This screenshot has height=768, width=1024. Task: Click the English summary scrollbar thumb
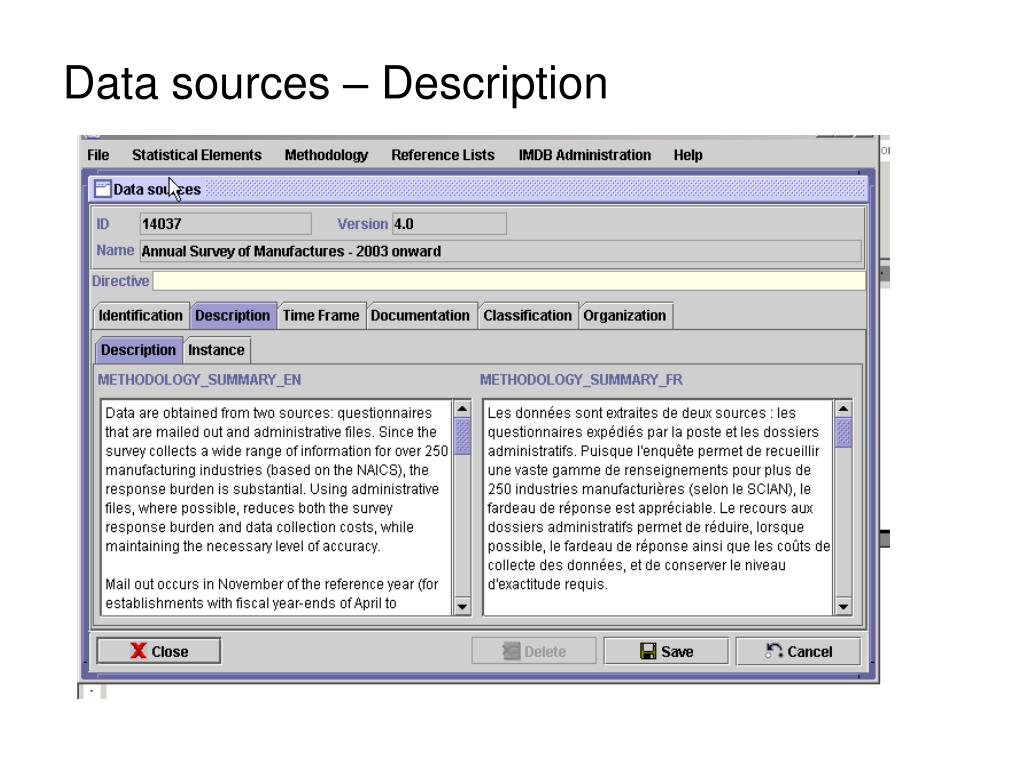[x=462, y=436]
